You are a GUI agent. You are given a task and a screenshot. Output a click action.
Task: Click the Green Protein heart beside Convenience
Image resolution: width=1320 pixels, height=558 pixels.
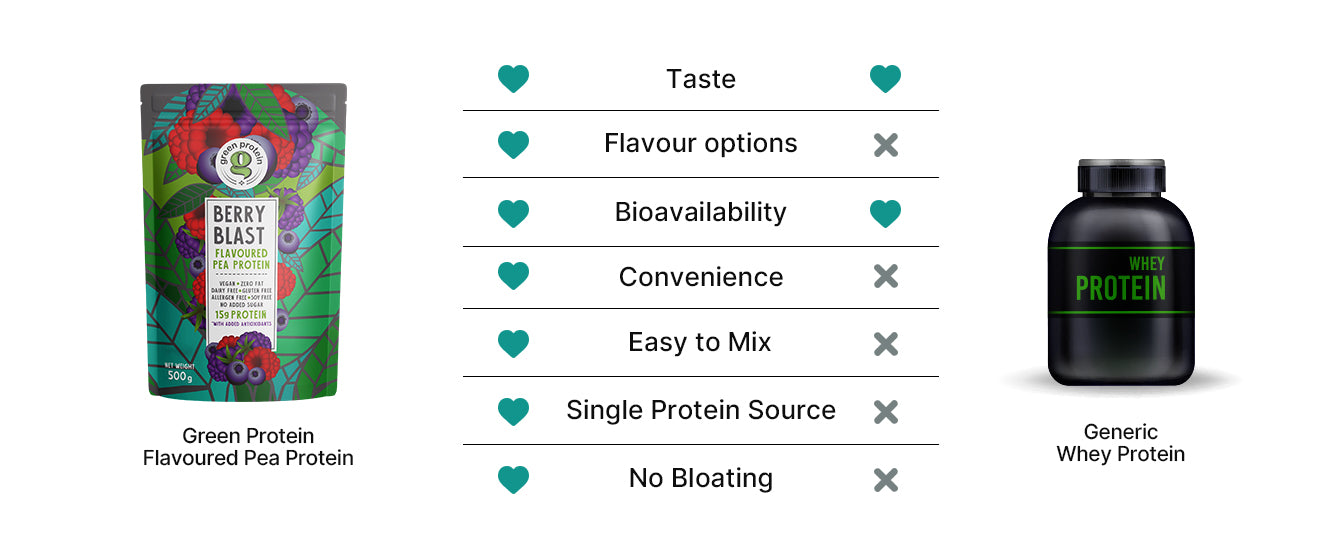coord(513,277)
